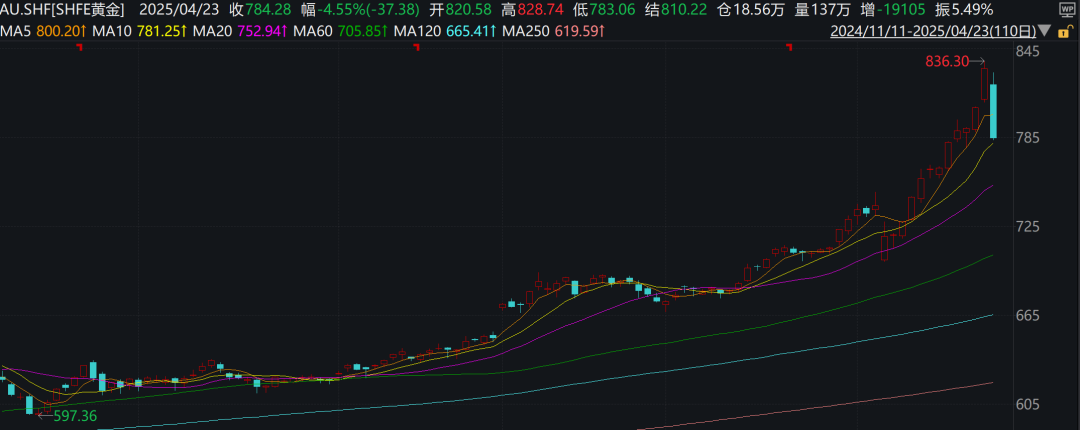
Task: Click the 597.36 low price arrow marker
Action: click(x=68, y=416)
